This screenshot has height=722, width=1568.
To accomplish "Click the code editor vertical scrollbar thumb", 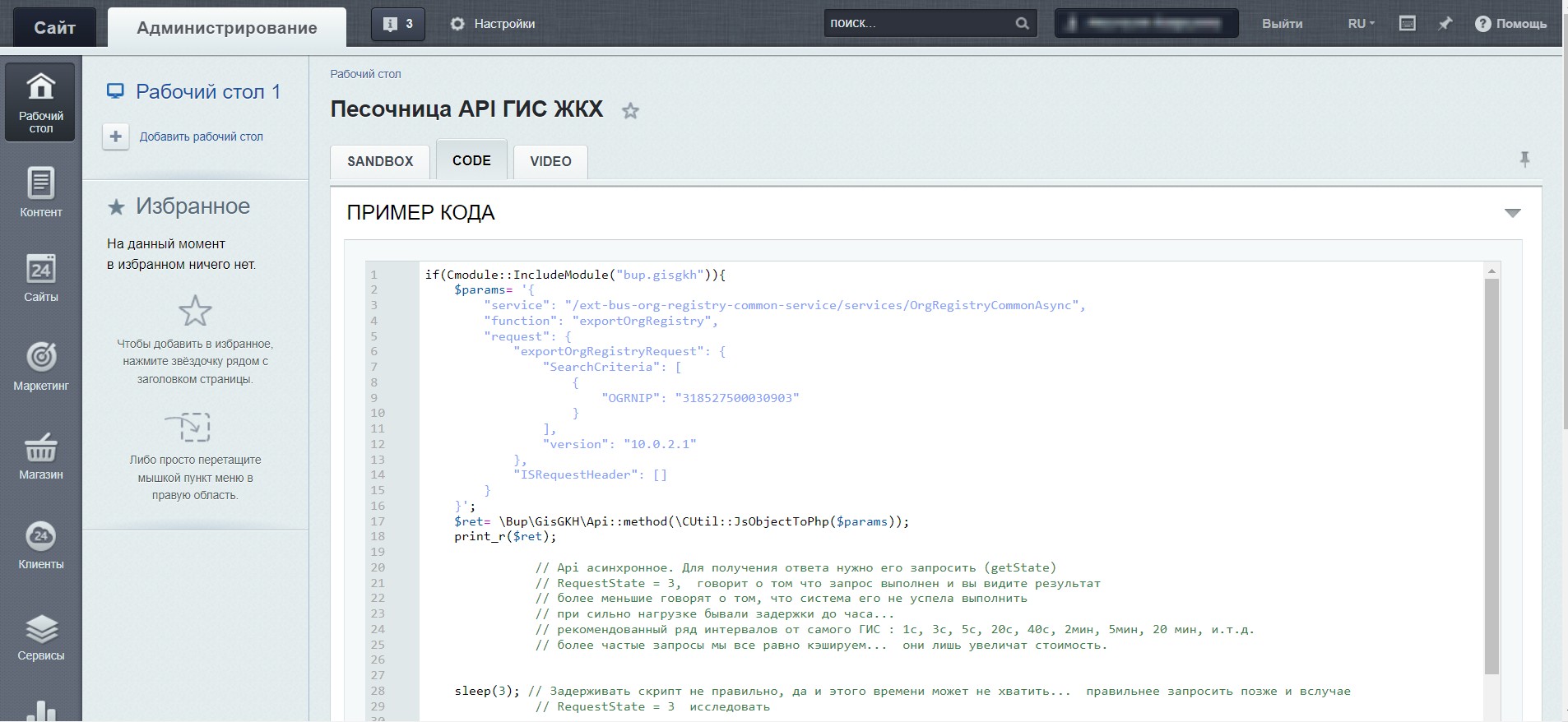I will tap(1491, 477).
